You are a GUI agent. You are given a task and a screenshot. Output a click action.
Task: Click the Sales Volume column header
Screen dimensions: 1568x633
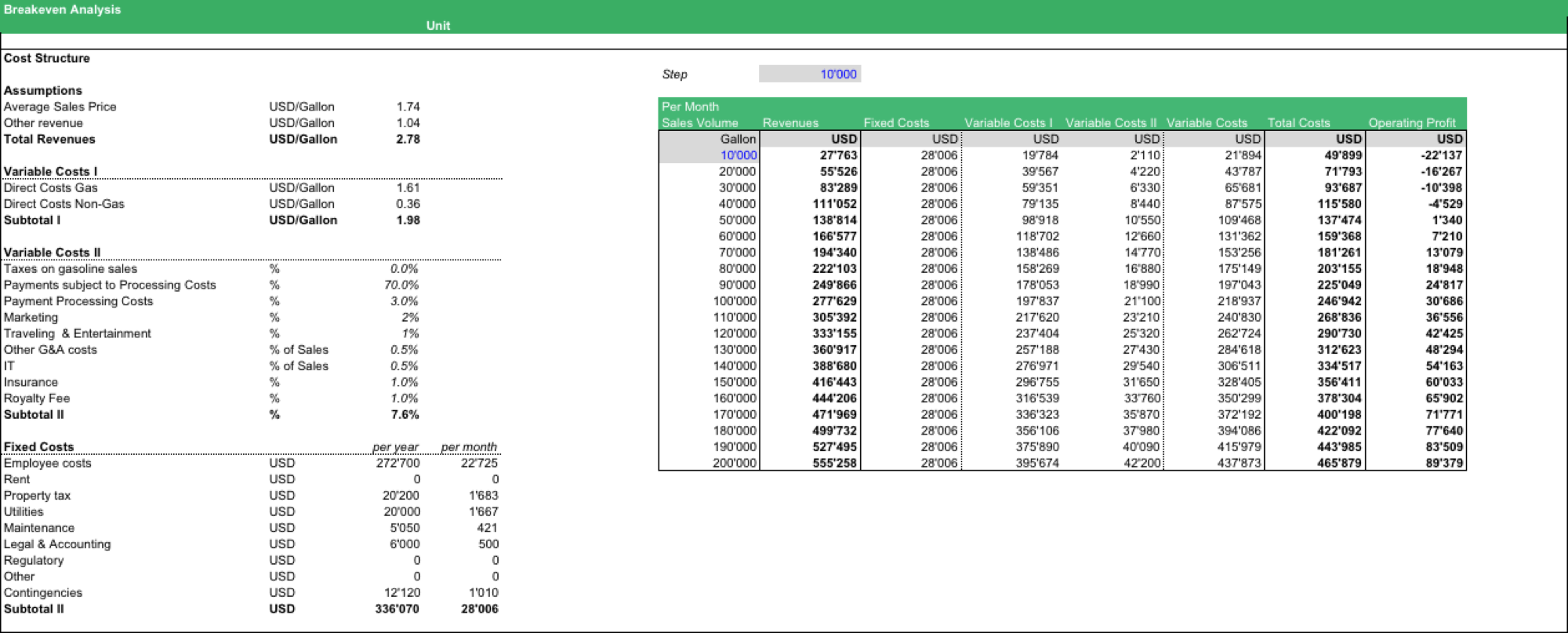point(699,123)
